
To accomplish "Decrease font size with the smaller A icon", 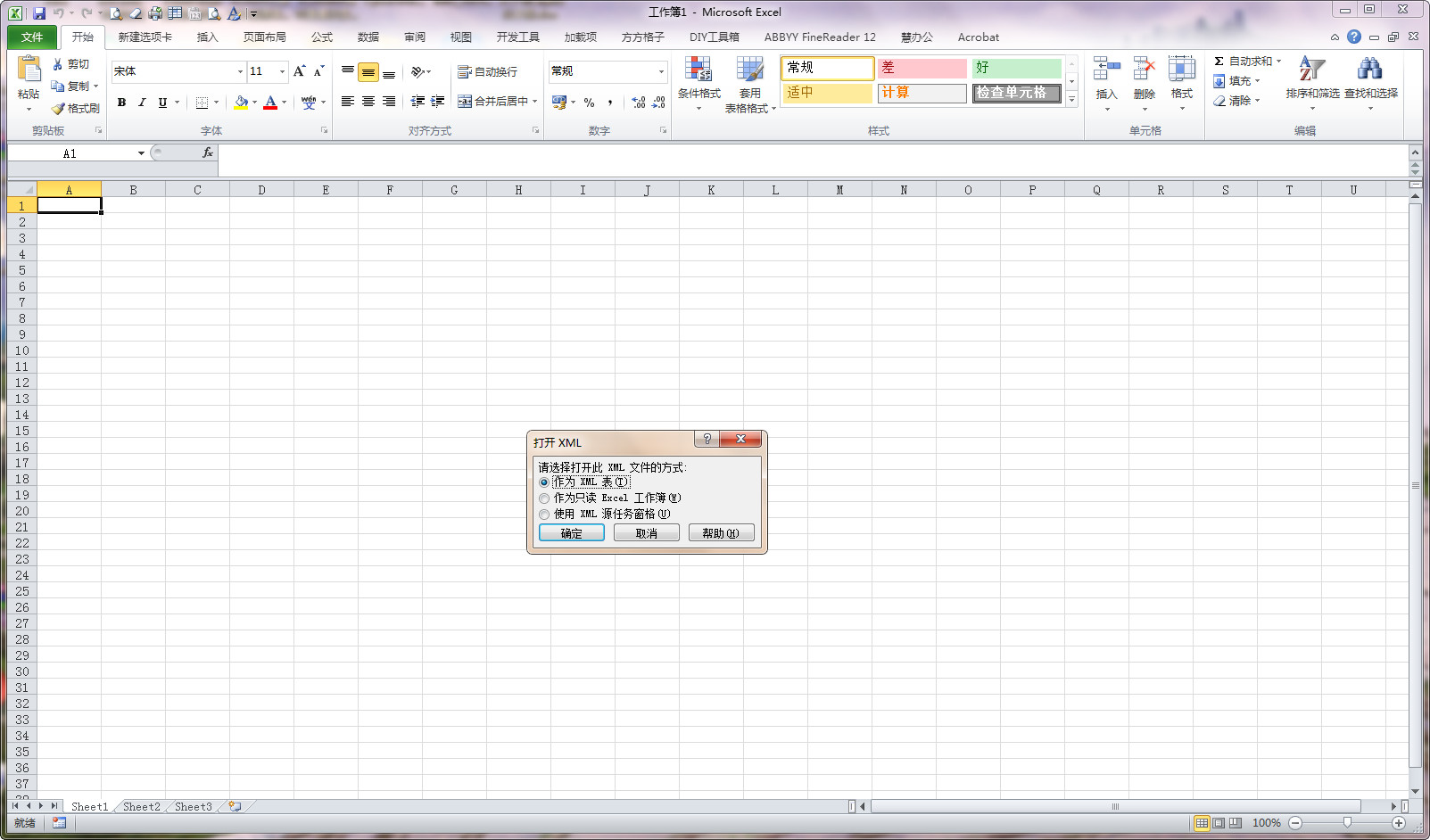I will point(319,71).
